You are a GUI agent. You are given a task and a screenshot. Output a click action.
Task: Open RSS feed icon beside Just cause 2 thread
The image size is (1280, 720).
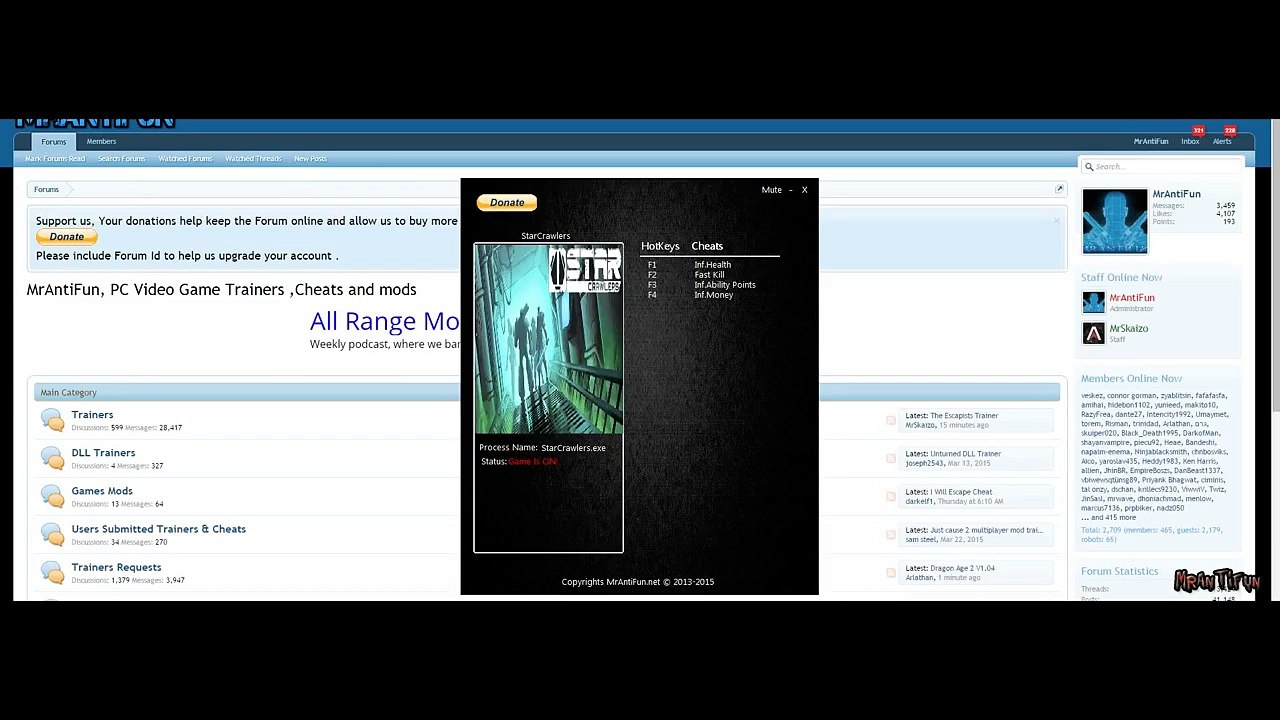point(891,535)
